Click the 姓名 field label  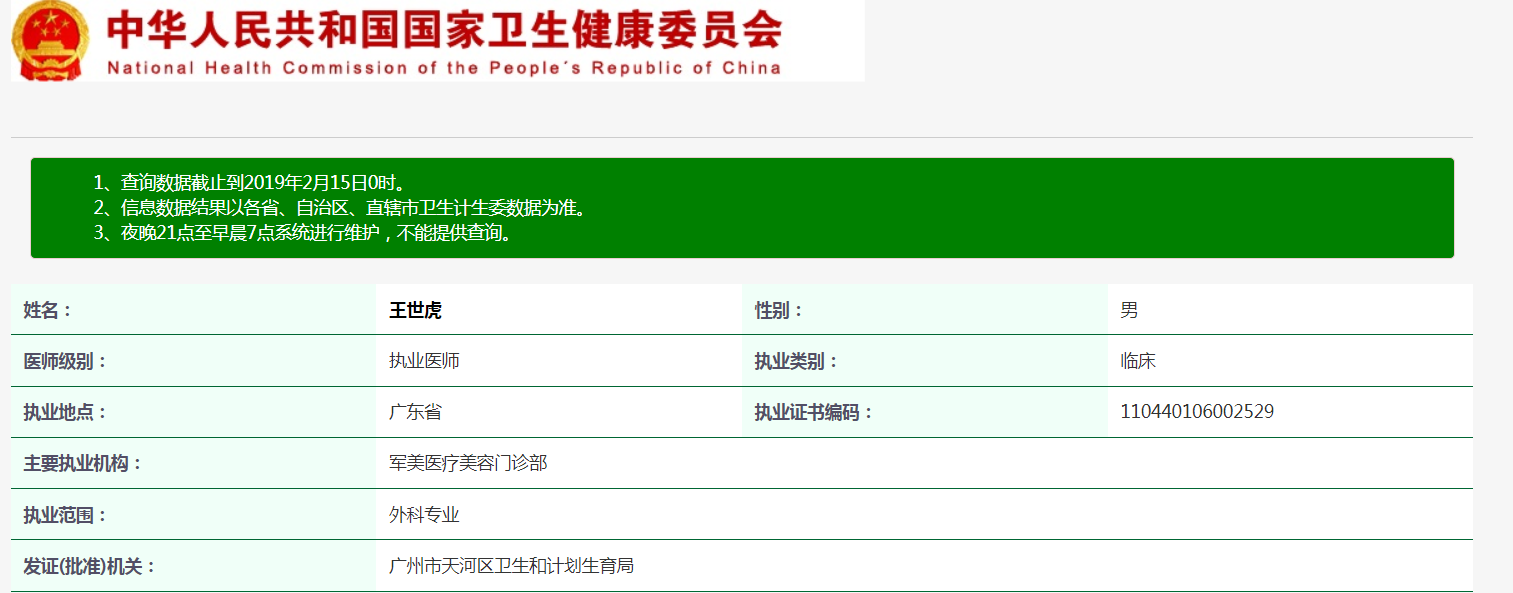pyautogui.click(x=48, y=310)
